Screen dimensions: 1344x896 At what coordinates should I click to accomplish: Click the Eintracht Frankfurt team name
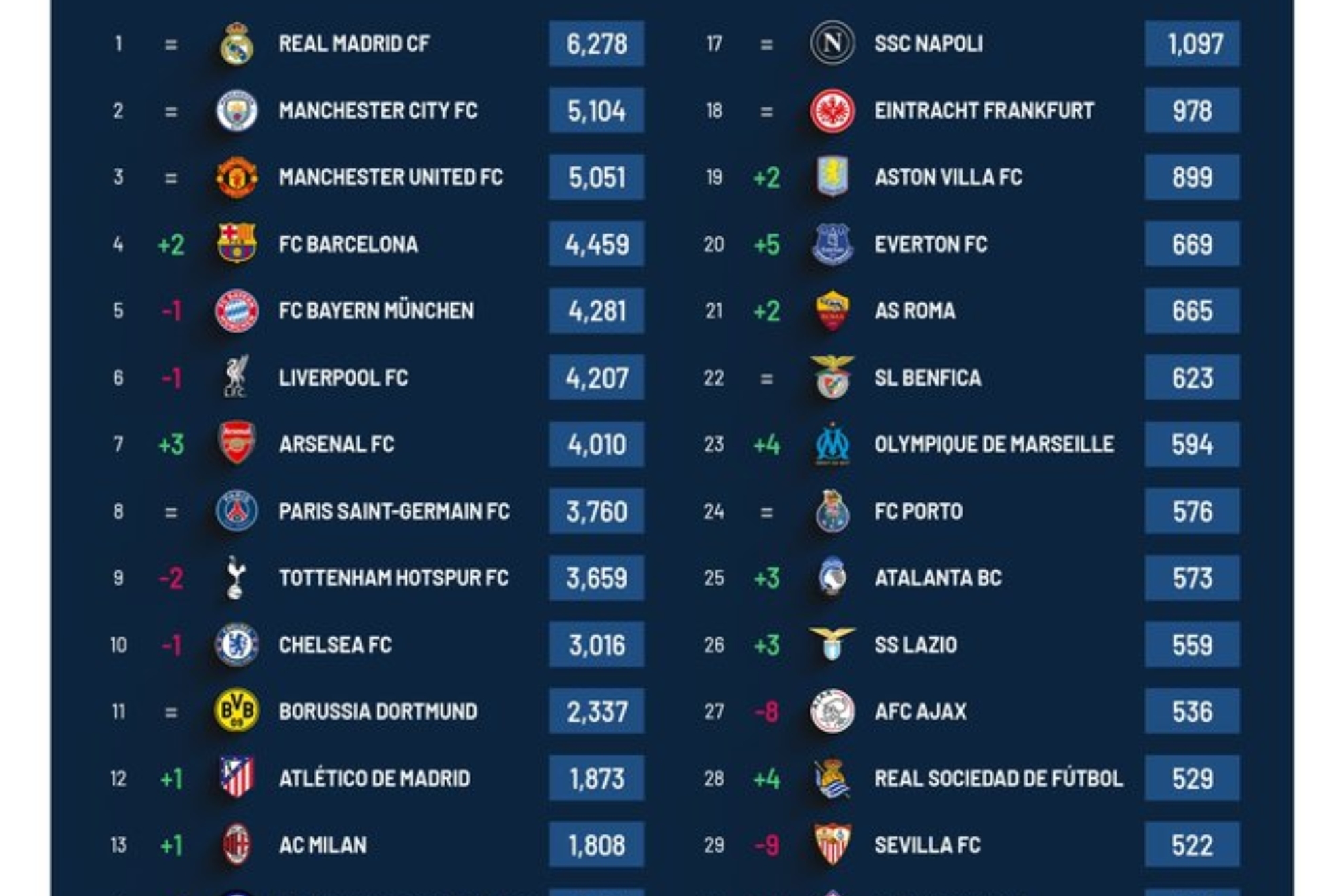click(984, 111)
